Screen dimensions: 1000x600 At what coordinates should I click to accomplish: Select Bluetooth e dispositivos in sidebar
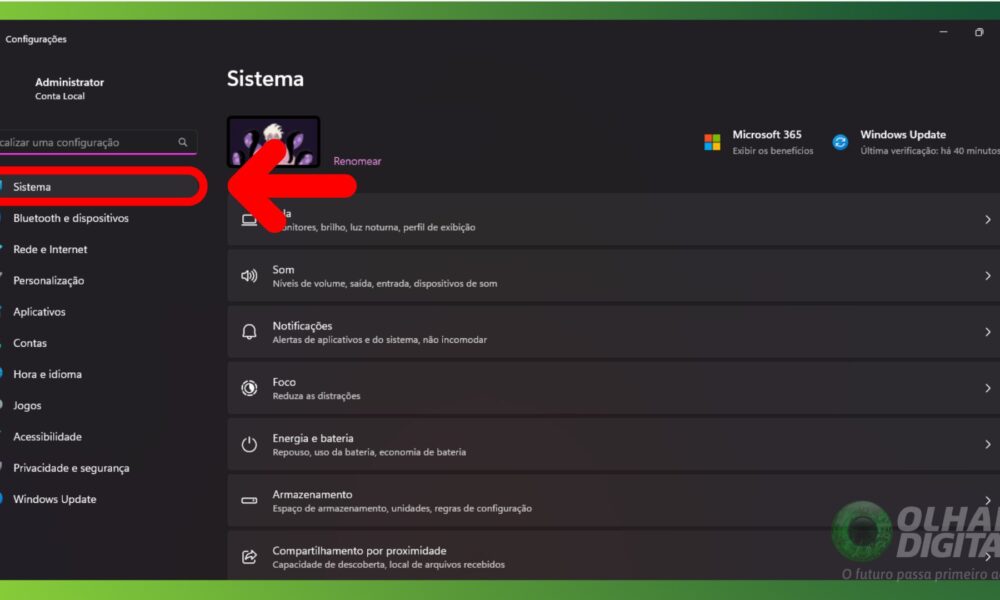70,218
